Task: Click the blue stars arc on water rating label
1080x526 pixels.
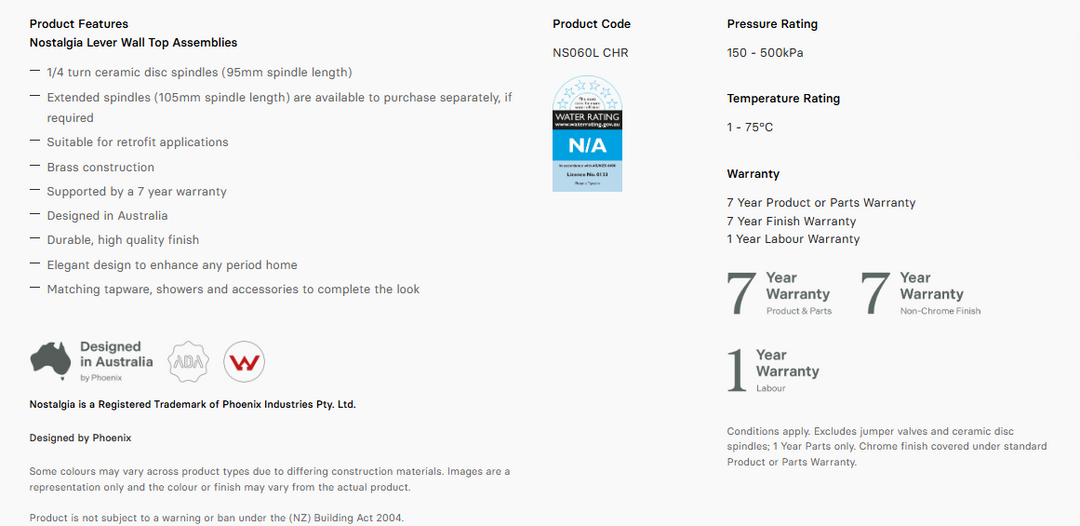Action: click(x=587, y=93)
